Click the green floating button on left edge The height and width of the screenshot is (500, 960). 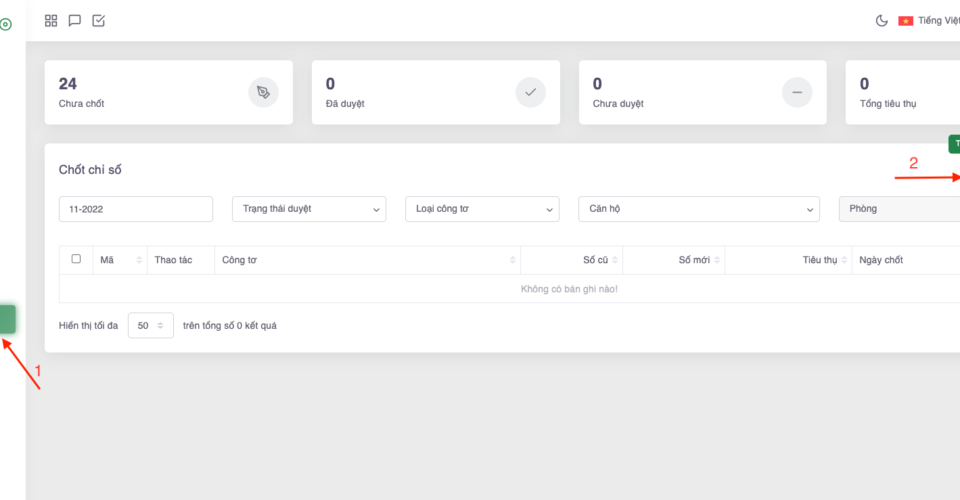[7, 319]
